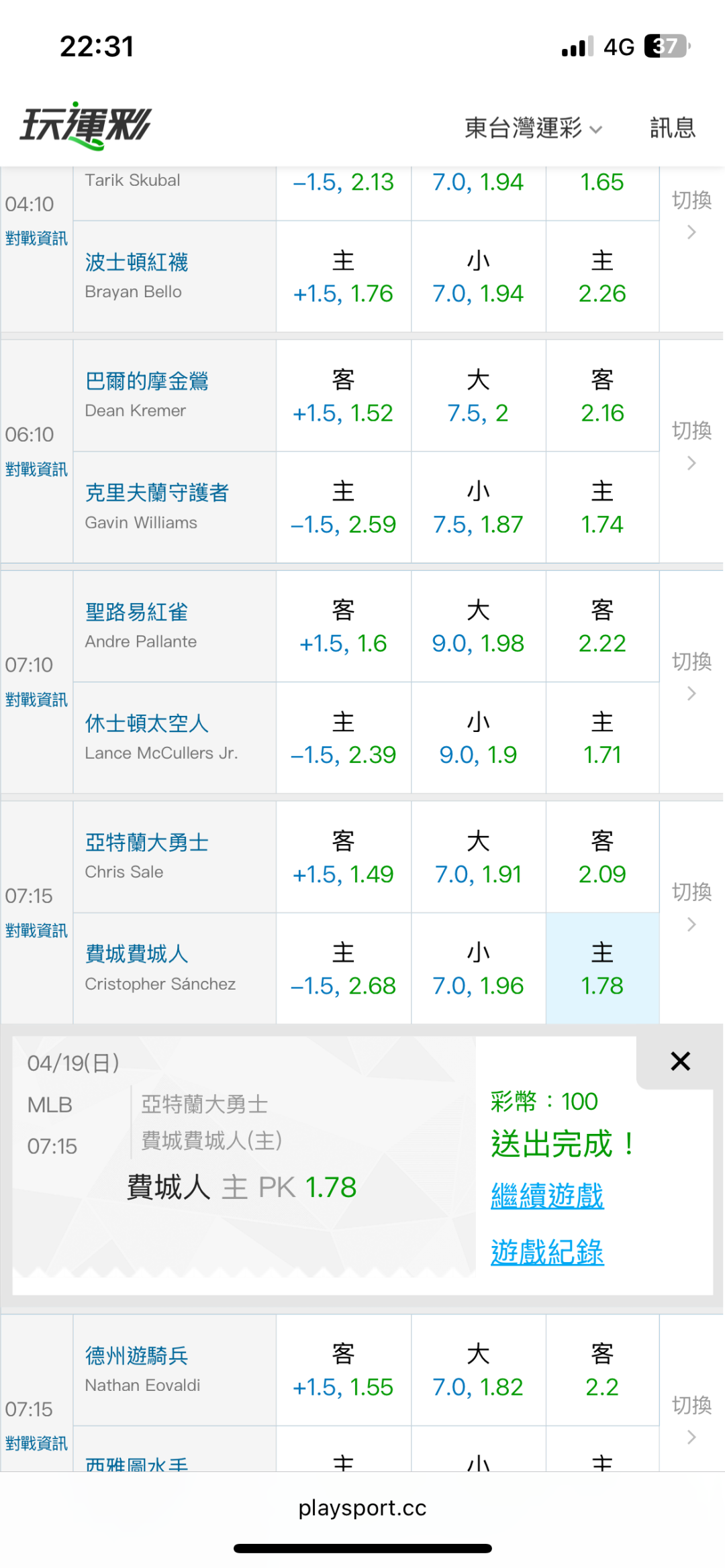Open 對戰資訊 for the 07:10 game

pyautogui.click(x=36, y=700)
